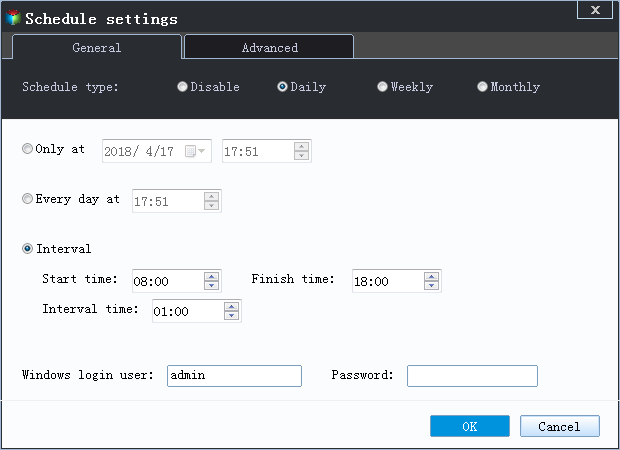Click the app logo icon in title bar
This screenshot has height=450, width=620.
pos(13,18)
